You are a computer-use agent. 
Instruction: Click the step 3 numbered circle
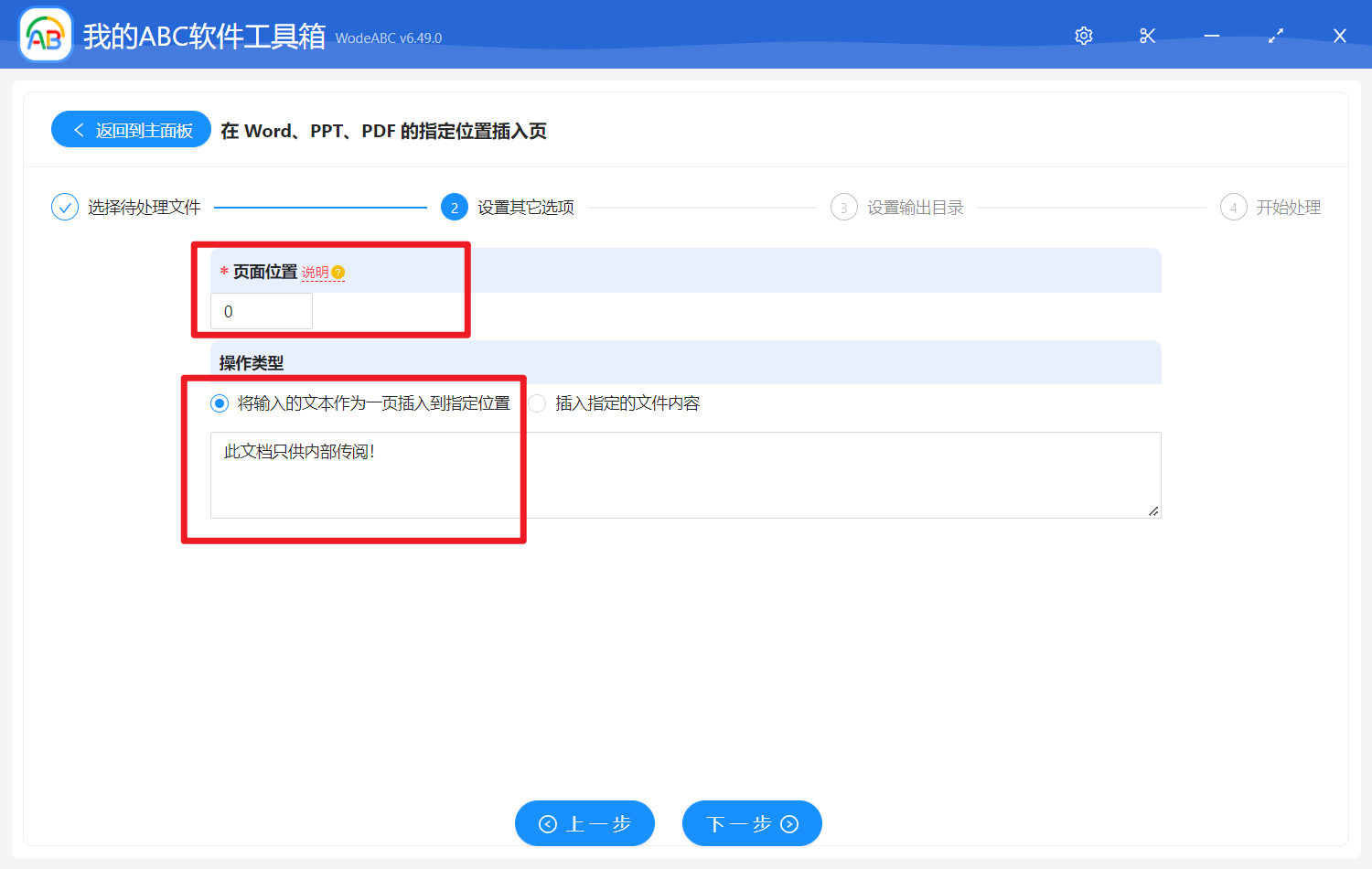tap(843, 208)
